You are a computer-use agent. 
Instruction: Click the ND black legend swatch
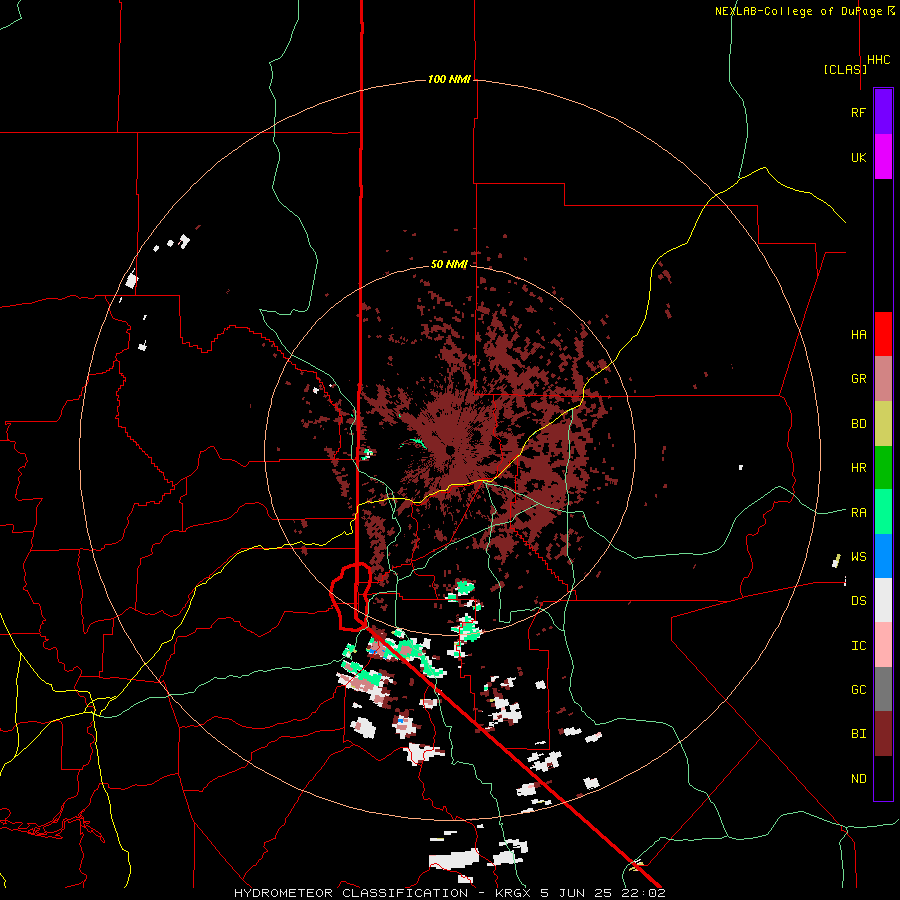(883, 778)
